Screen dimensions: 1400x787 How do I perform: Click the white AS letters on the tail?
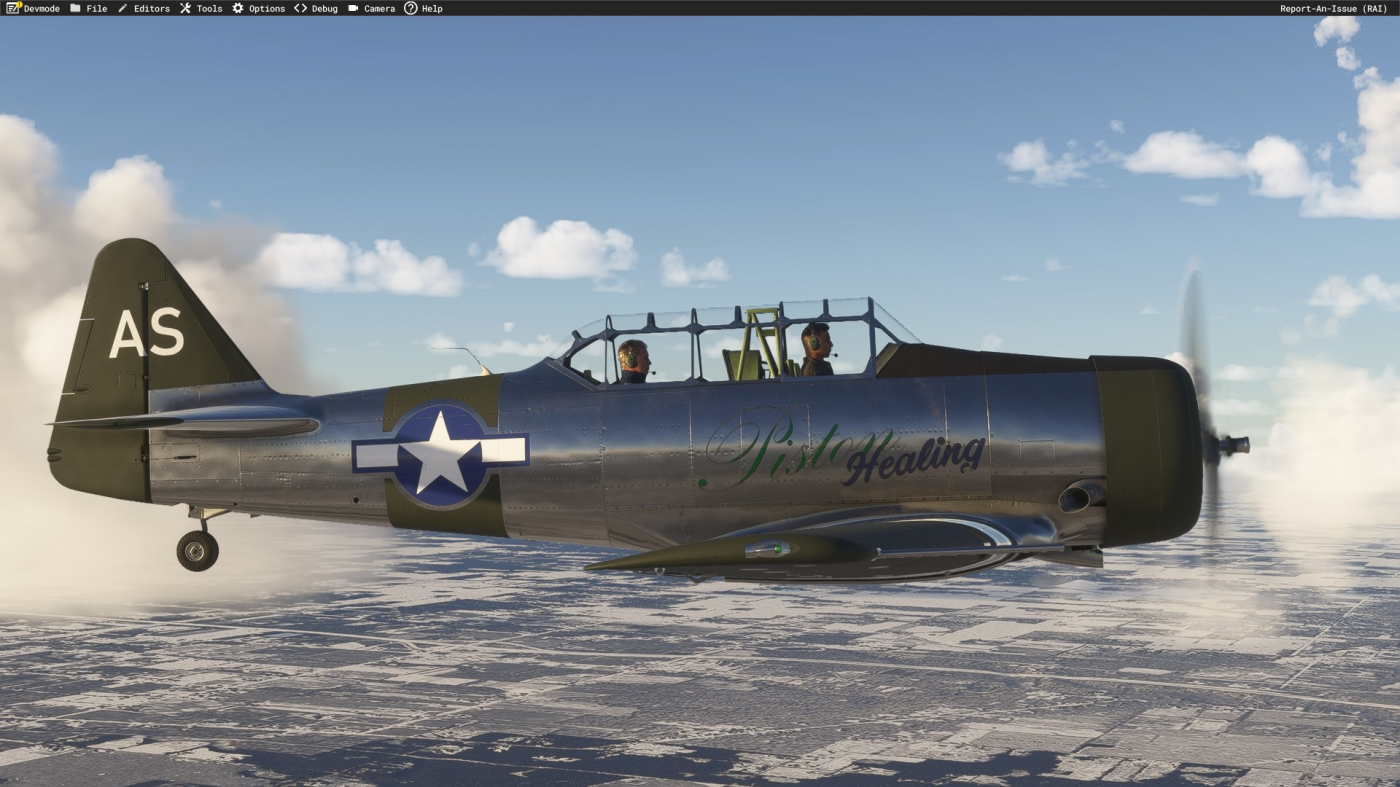[x=146, y=333]
